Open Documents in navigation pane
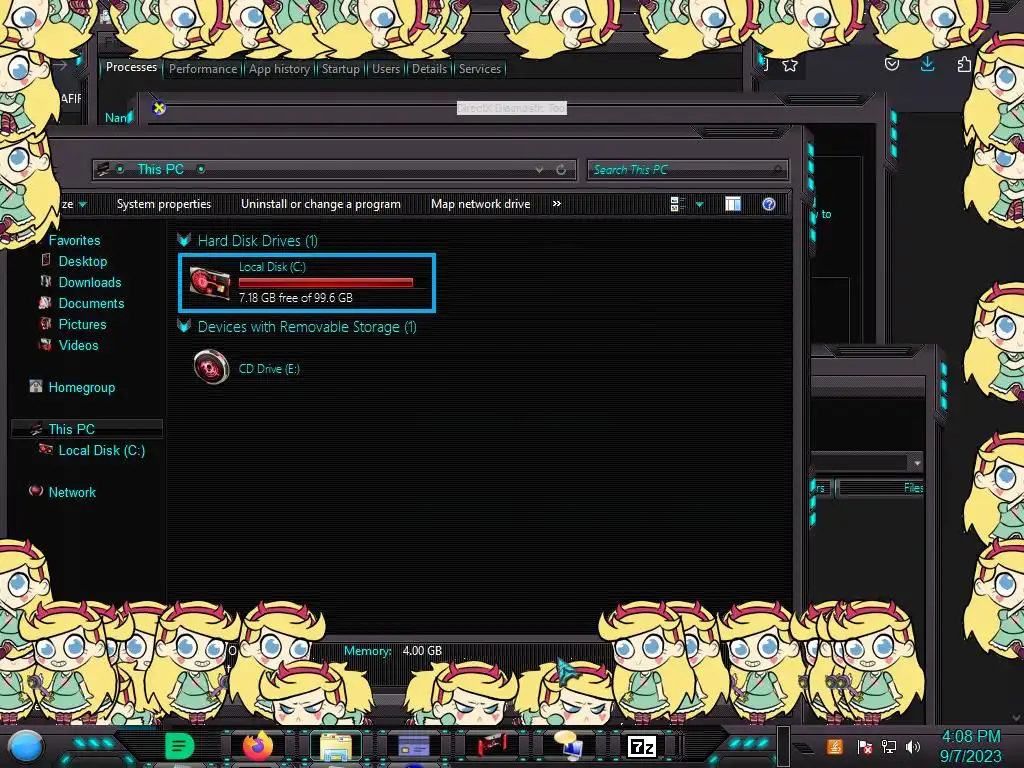 (x=91, y=303)
